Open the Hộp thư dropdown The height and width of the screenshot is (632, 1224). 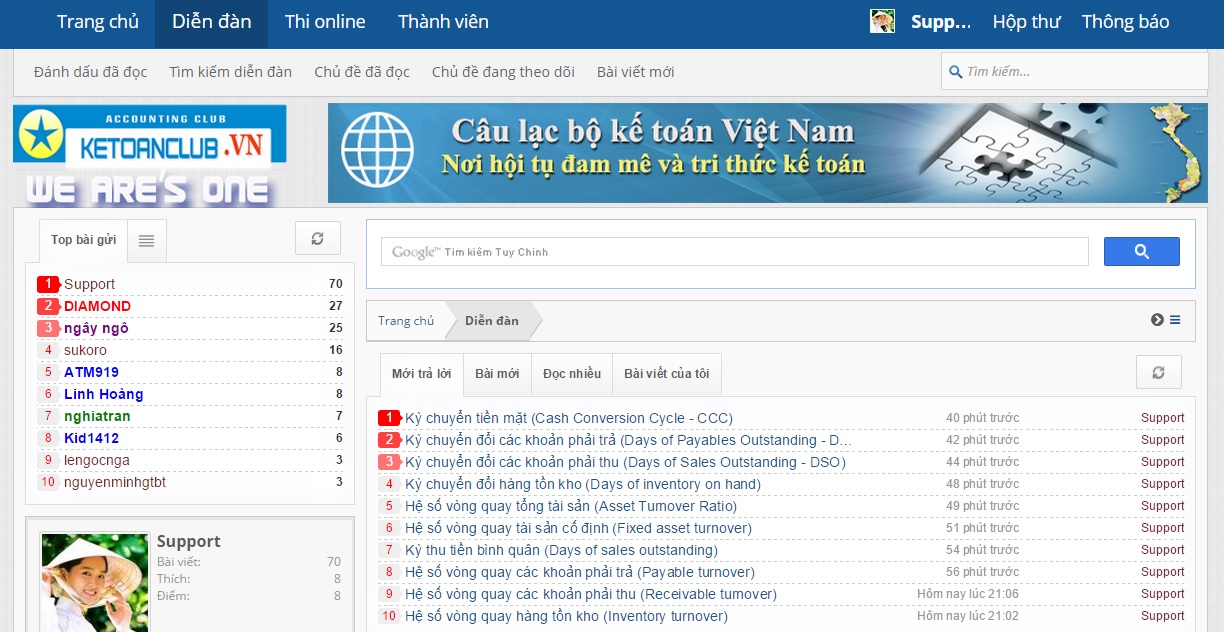point(1026,22)
